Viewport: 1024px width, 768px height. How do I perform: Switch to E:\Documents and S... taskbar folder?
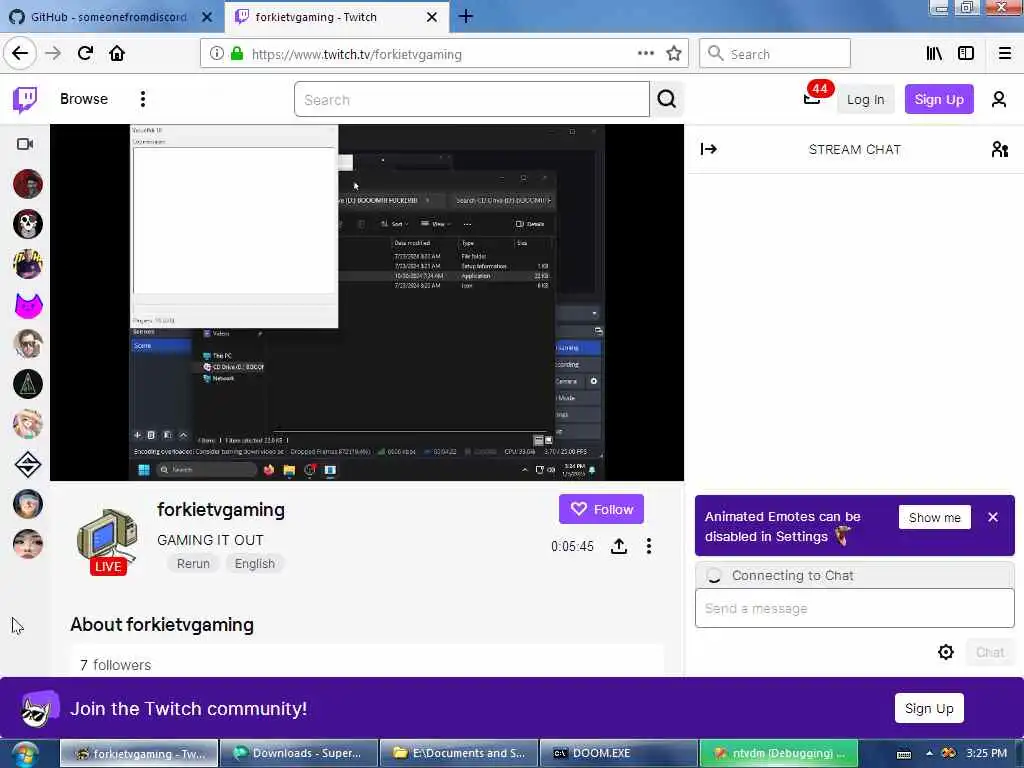click(x=459, y=754)
